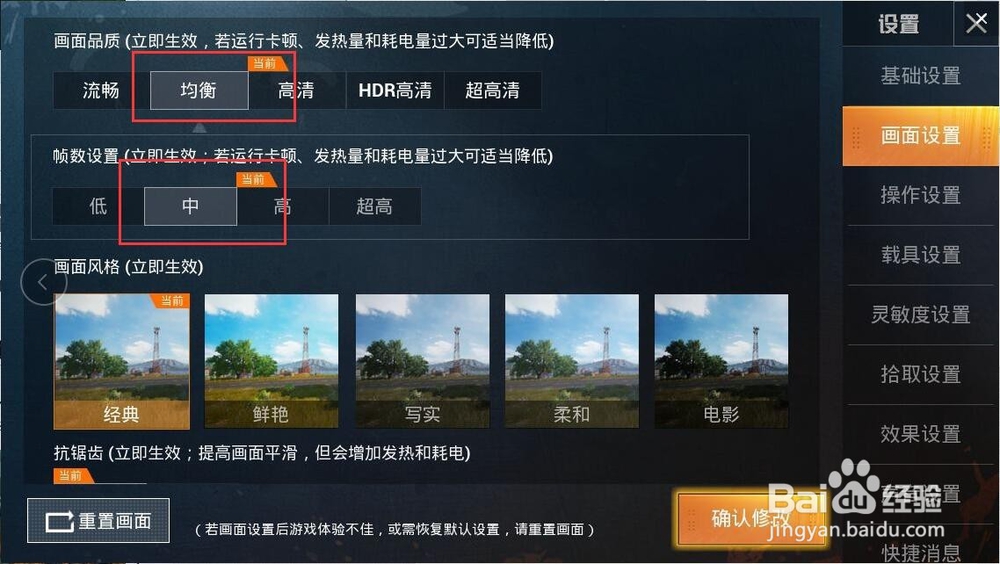This screenshot has height=564, width=1000.
Task: Pick the 经典 style thumbnail
Action: coord(121,361)
